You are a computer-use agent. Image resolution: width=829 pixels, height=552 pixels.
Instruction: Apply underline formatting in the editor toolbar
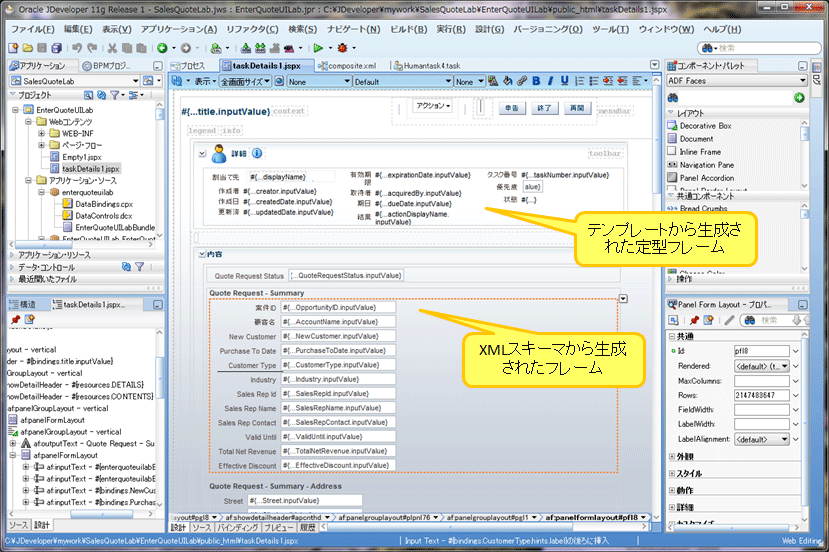(x=565, y=81)
